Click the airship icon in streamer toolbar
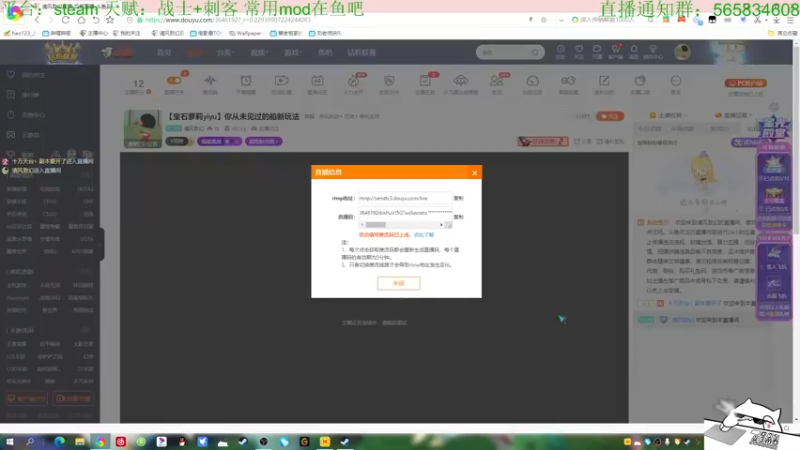The height and width of the screenshot is (450, 800). point(460,81)
